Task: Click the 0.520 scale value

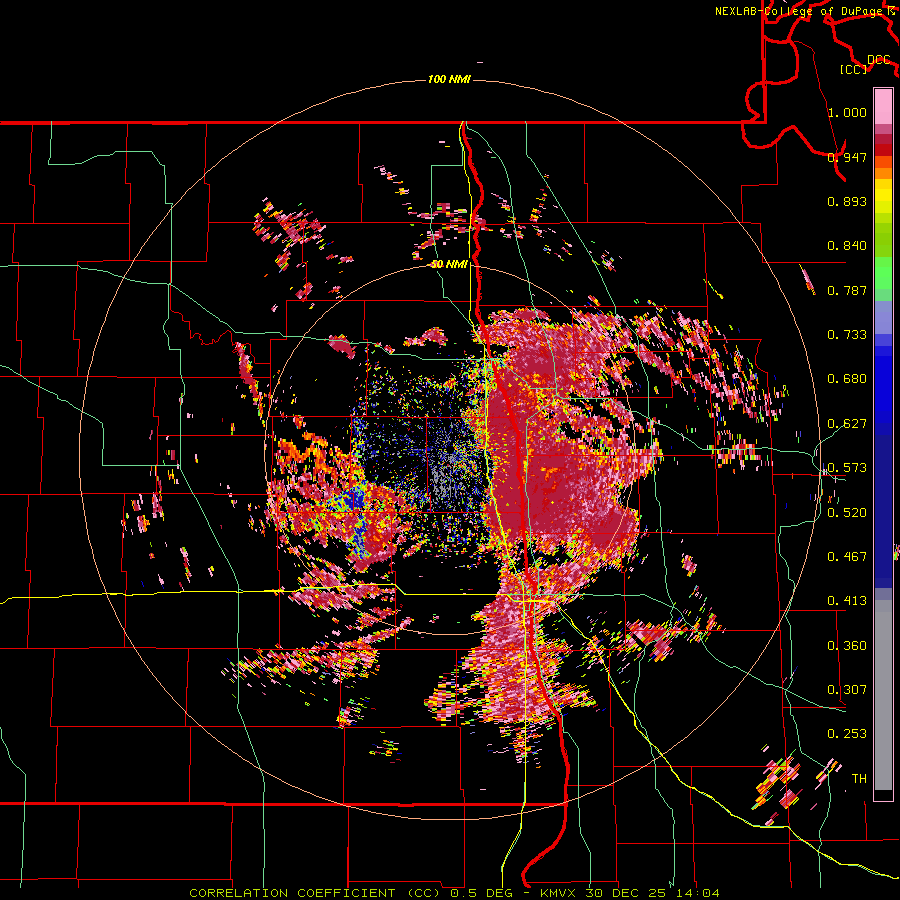Action: tap(847, 512)
